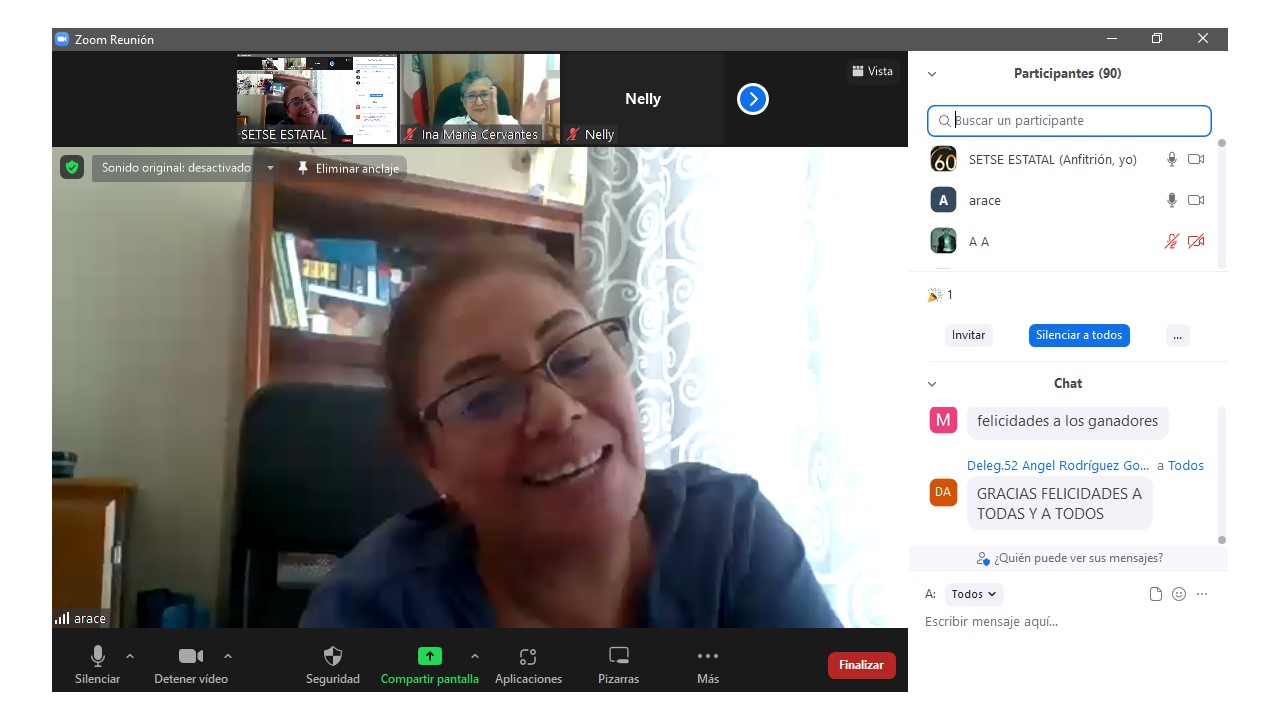Collapse the Participantes (90) panel chevron
The image size is (1280, 720).
(932, 74)
